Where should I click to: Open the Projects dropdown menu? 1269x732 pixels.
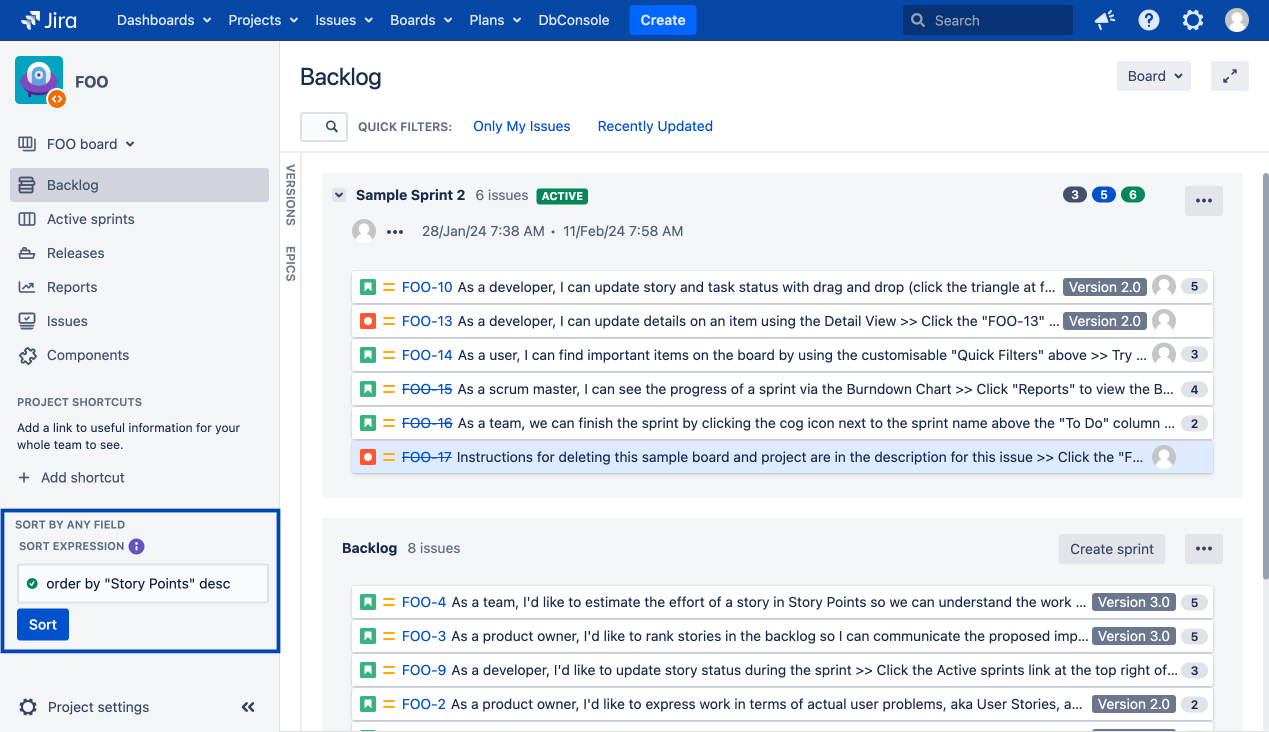[263, 20]
